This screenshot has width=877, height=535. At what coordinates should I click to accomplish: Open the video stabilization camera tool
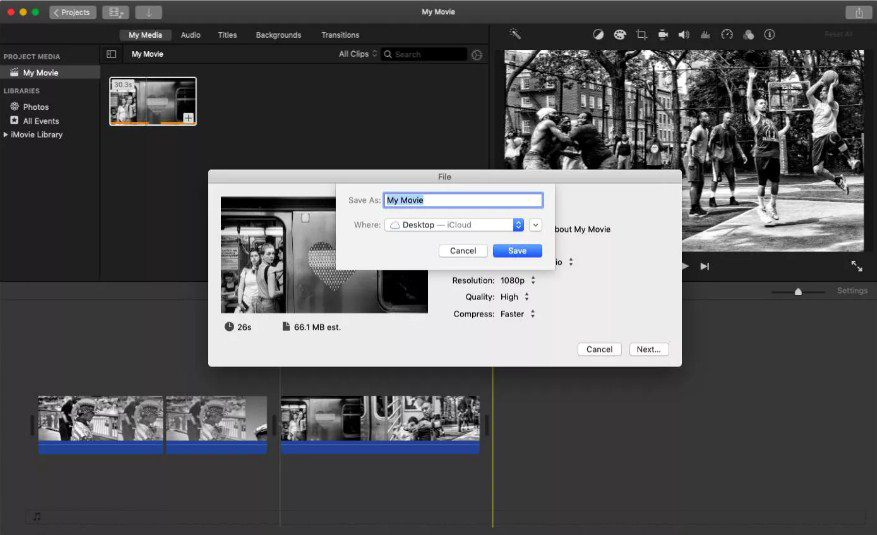(x=663, y=35)
